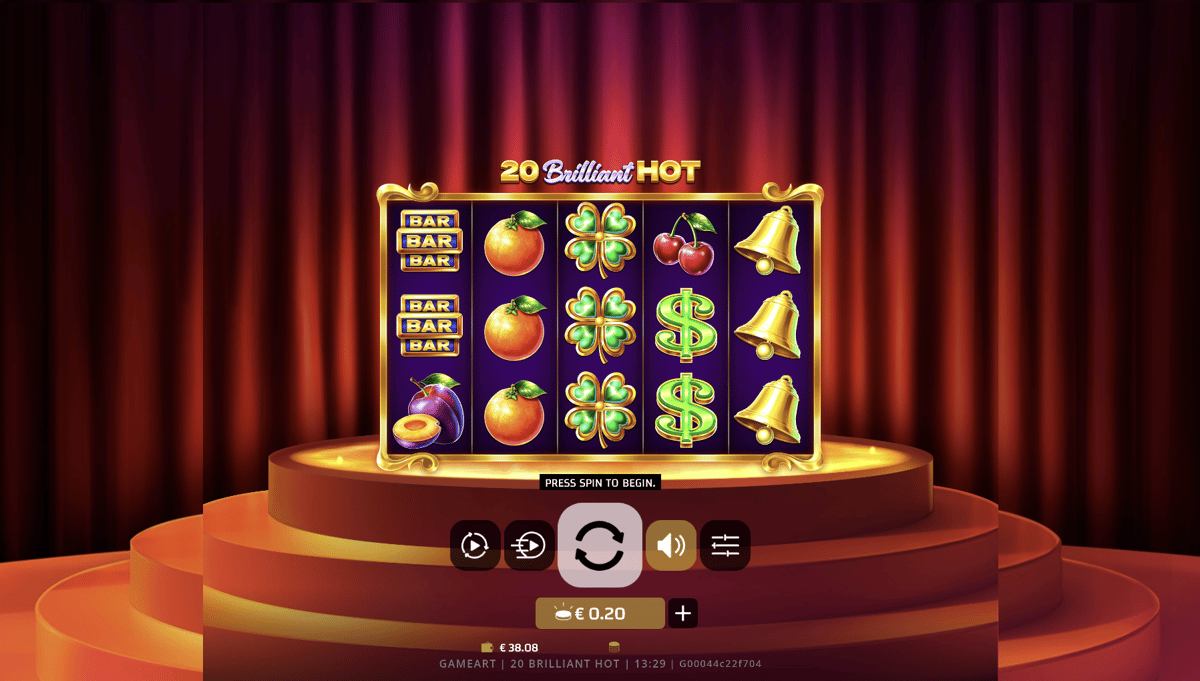
Task: Select the cherries symbol on the reels
Action: click(x=685, y=243)
